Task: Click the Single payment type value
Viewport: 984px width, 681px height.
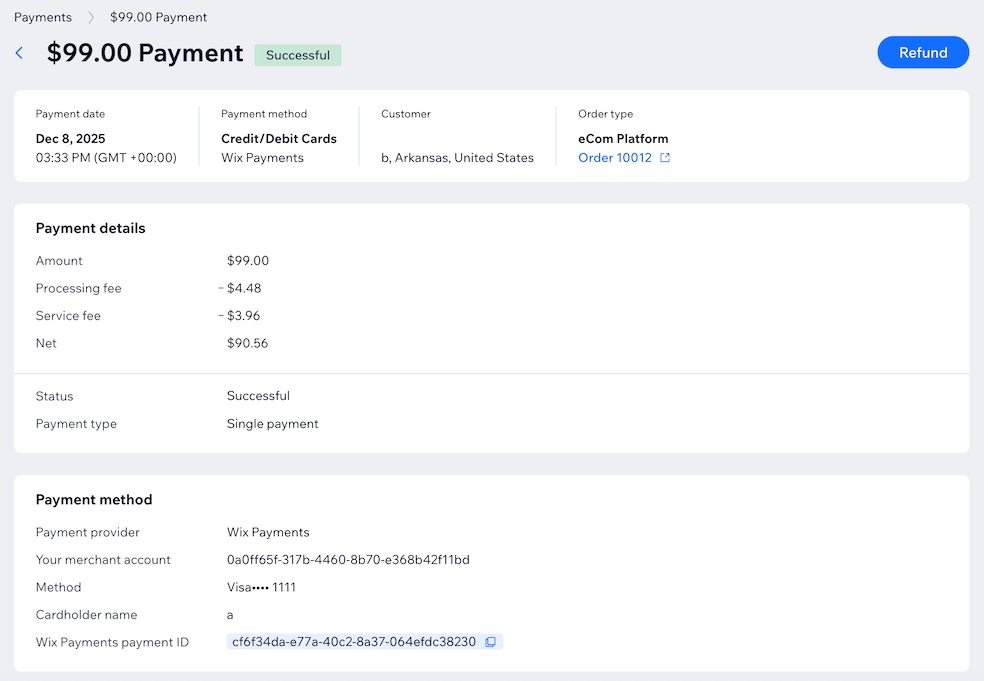Action: pyautogui.click(x=271, y=423)
